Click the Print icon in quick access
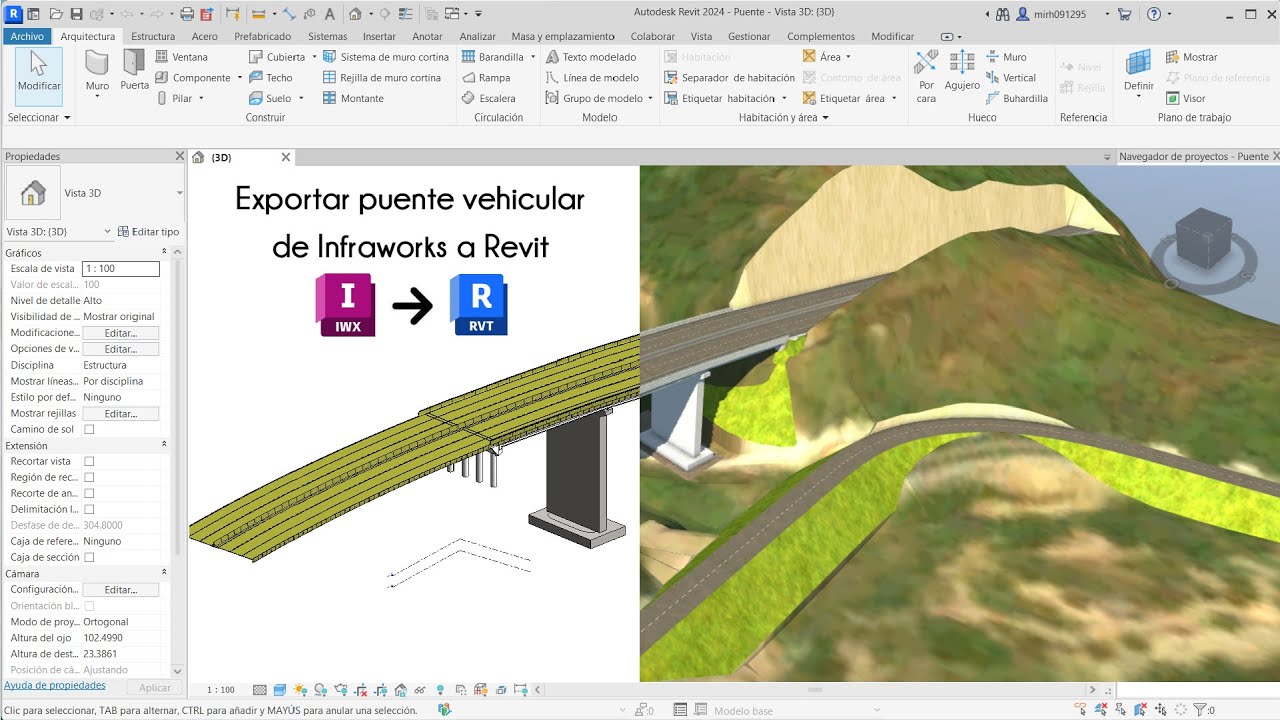This screenshot has width=1280, height=720. coord(187,14)
